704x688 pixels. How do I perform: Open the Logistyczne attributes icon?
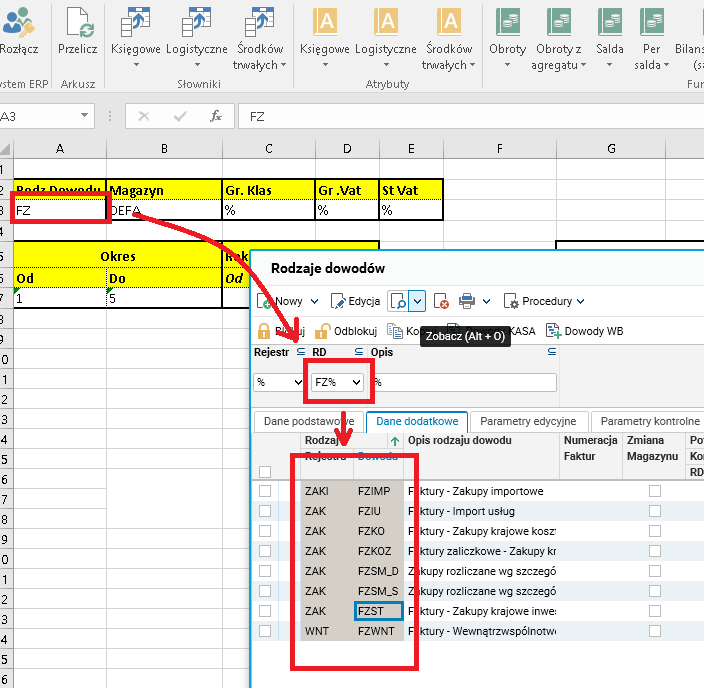386,22
